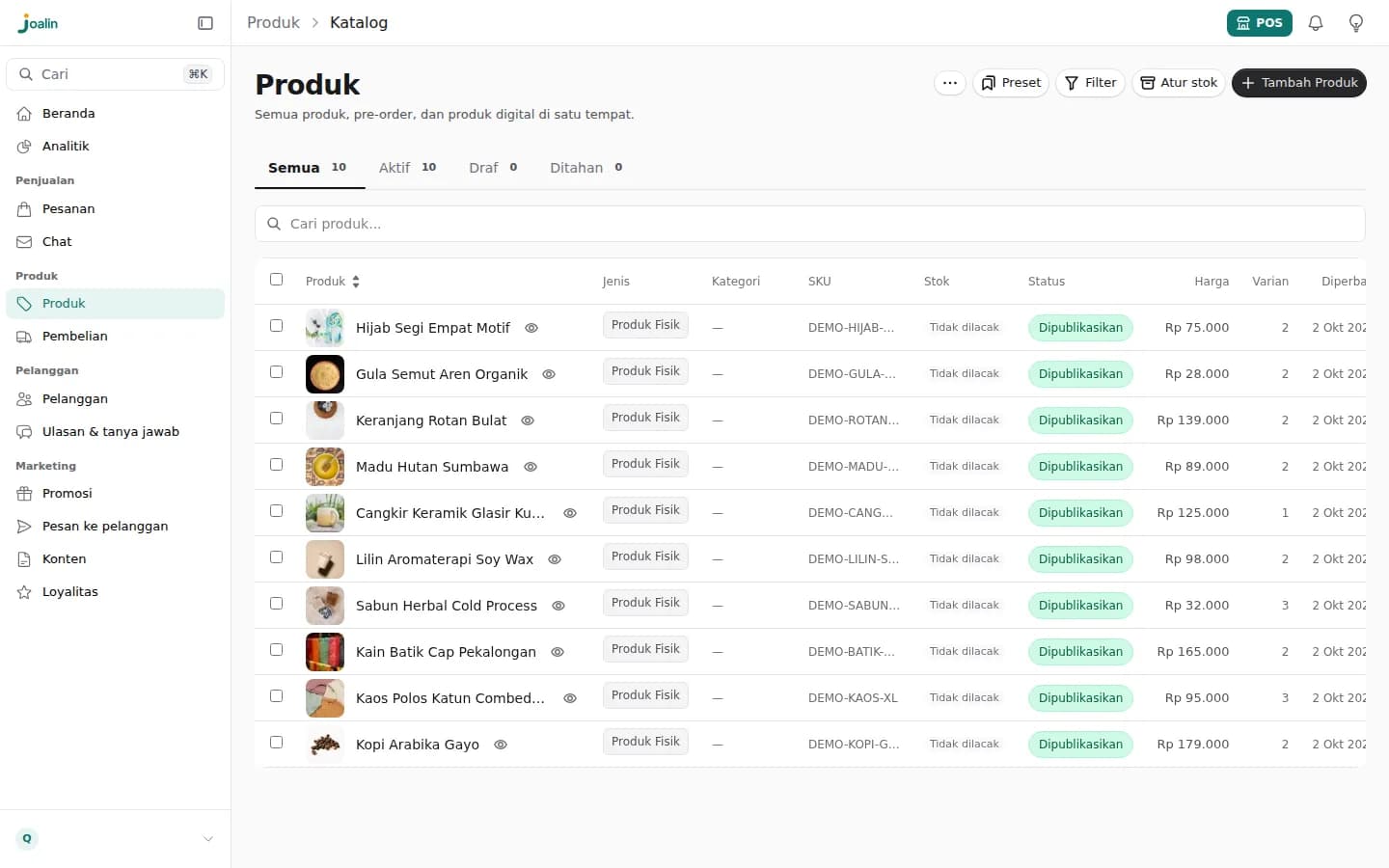Image resolution: width=1389 pixels, height=868 pixels.
Task: Open Pesan ke pelanggan
Action: click(x=115, y=527)
